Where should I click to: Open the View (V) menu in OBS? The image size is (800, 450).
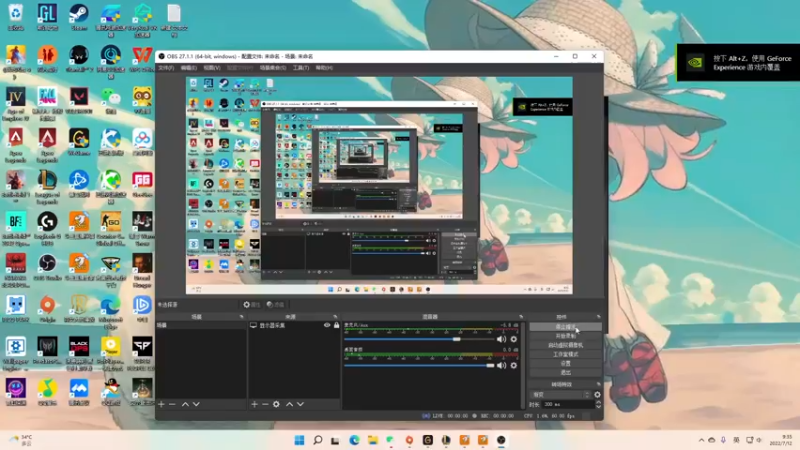pyautogui.click(x=212, y=68)
